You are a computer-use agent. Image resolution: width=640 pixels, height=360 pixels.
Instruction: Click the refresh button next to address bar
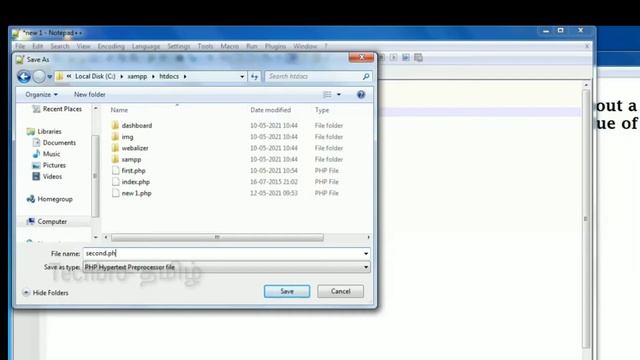pos(254,76)
